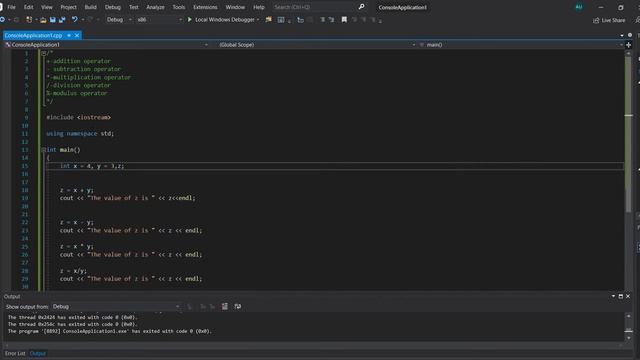This screenshot has height=360, width=640.
Task: Open the Build menu
Action: click(x=91, y=7)
